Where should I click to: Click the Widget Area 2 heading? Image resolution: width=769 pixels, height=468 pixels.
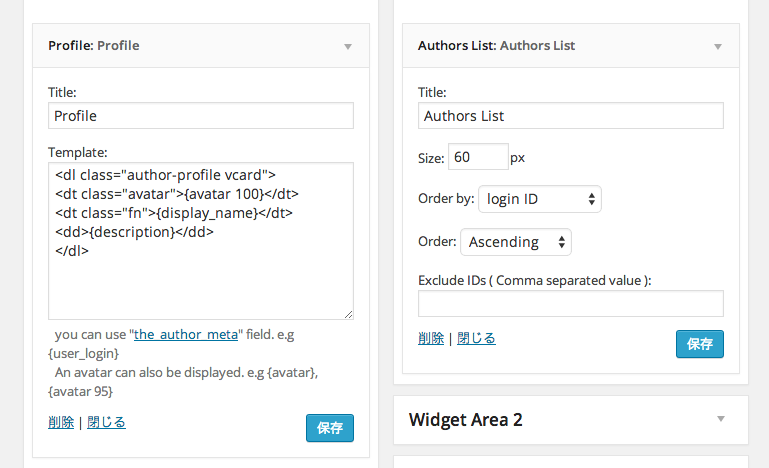pos(466,420)
